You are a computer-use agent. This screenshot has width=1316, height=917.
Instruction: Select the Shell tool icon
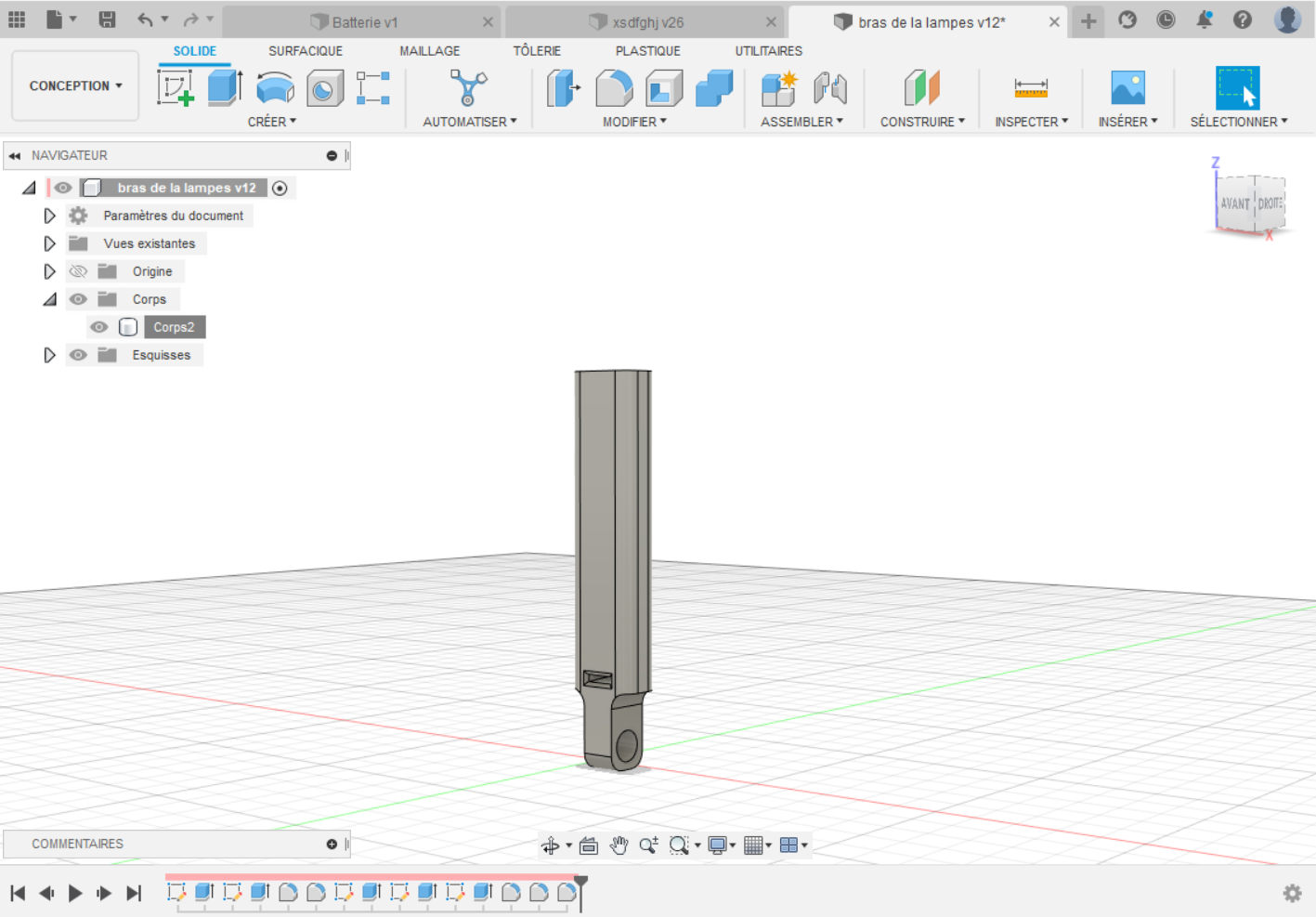coord(663,88)
